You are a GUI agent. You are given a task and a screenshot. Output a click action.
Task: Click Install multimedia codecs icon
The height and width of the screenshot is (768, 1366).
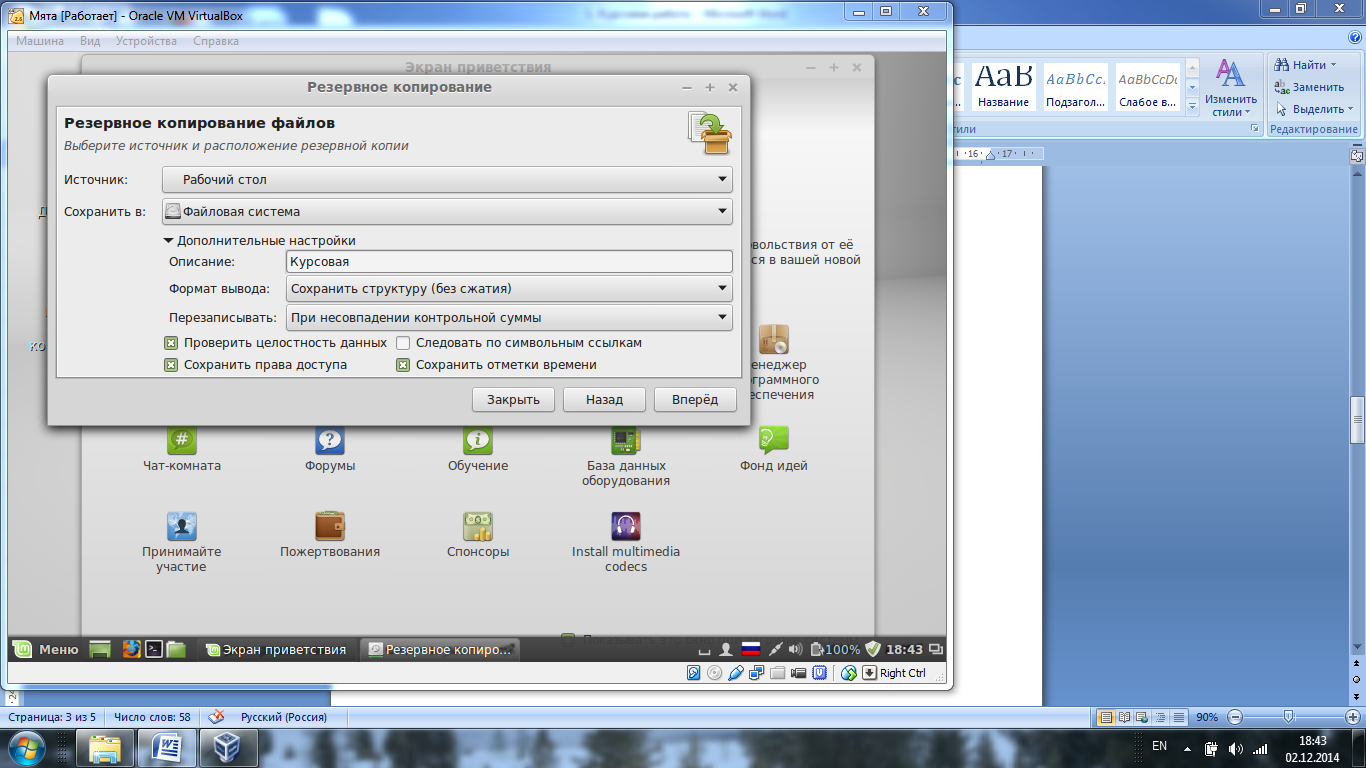point(626,526)
